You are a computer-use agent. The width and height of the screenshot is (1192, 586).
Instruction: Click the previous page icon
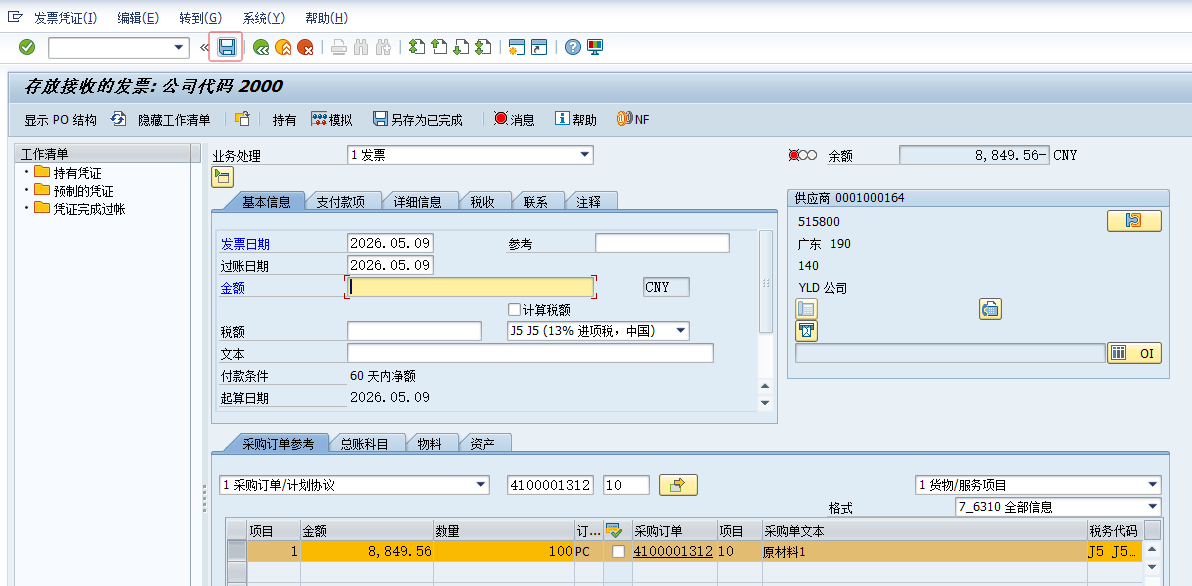[439, 47]
